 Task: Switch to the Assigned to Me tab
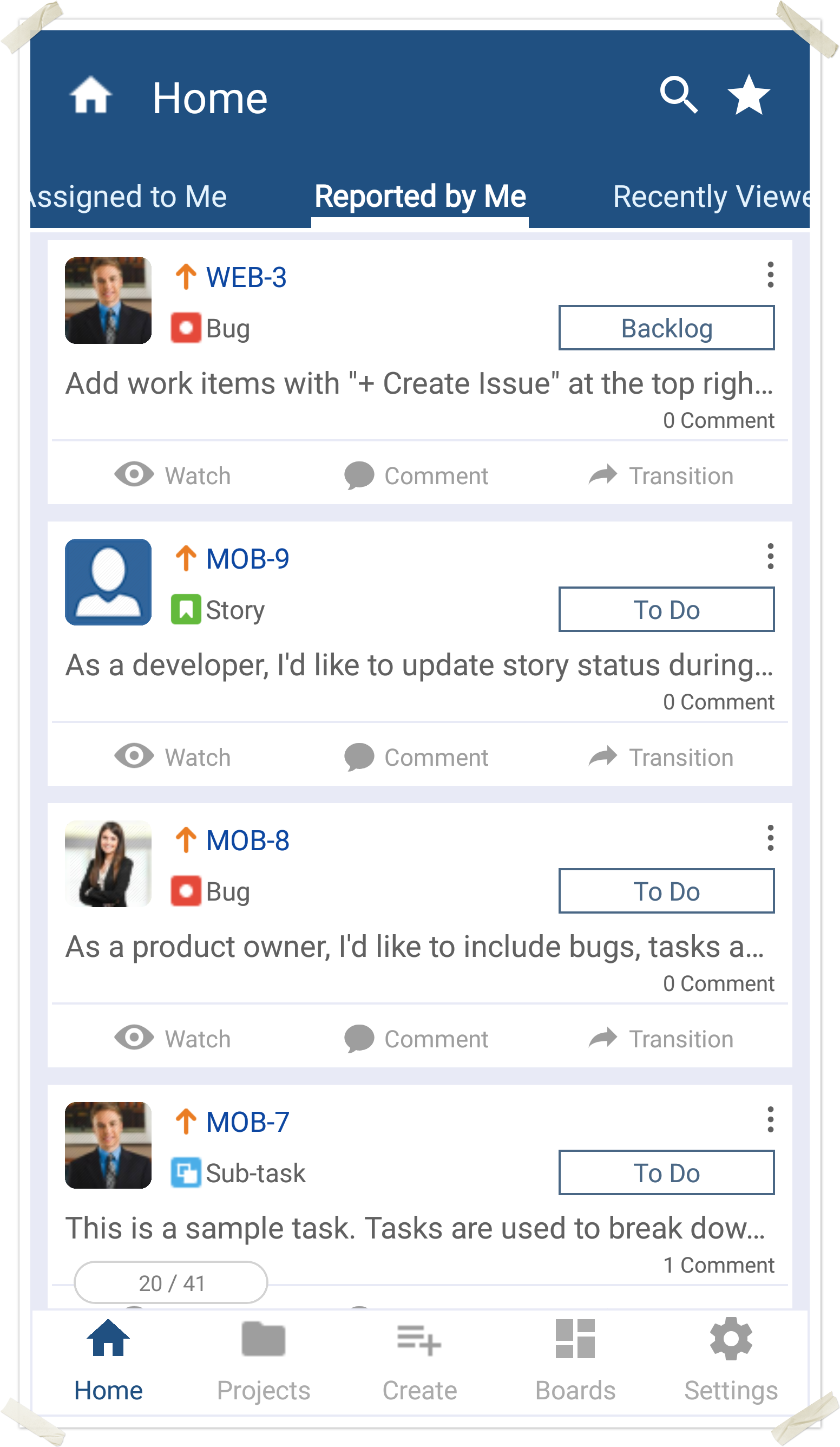129,197
